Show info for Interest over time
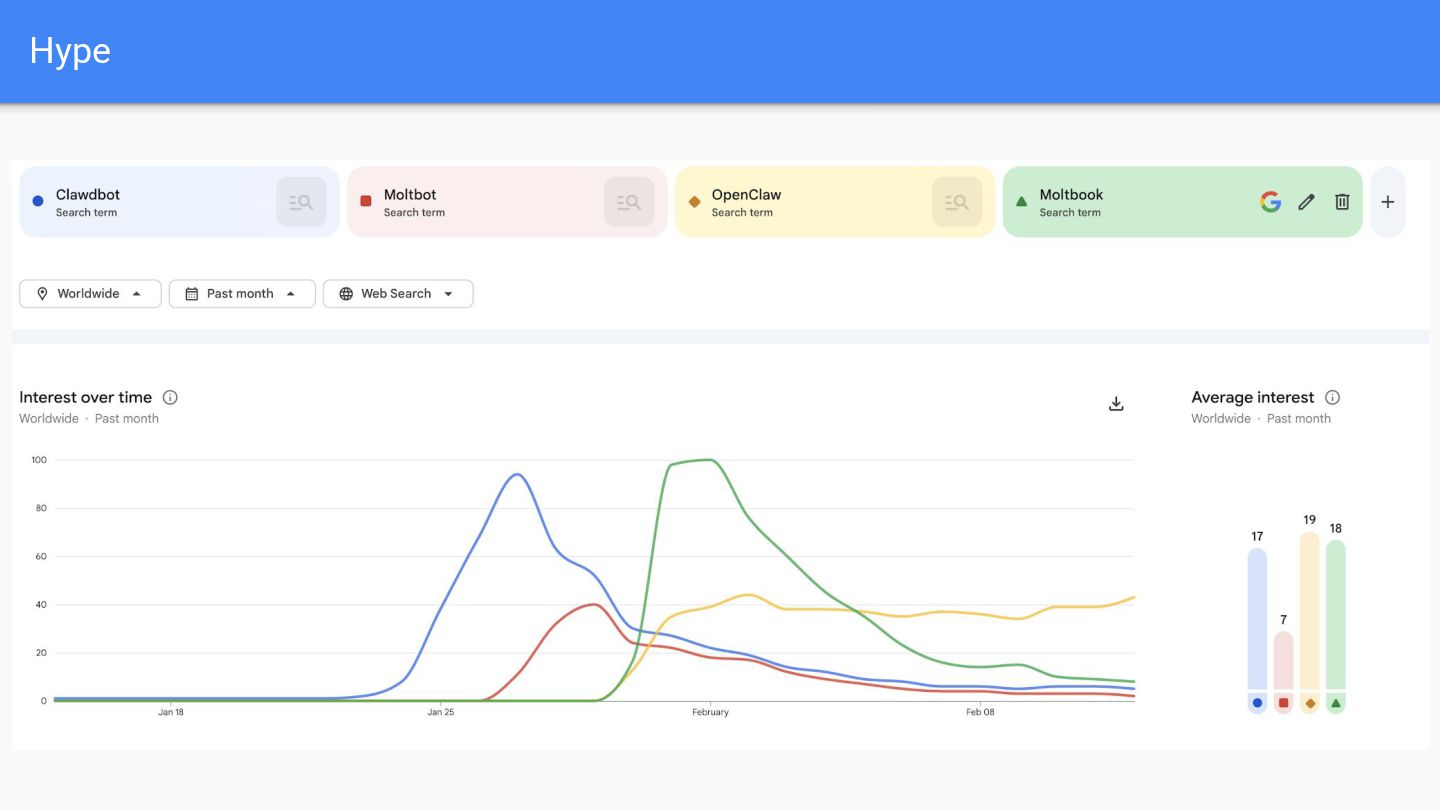 point(170,398)
